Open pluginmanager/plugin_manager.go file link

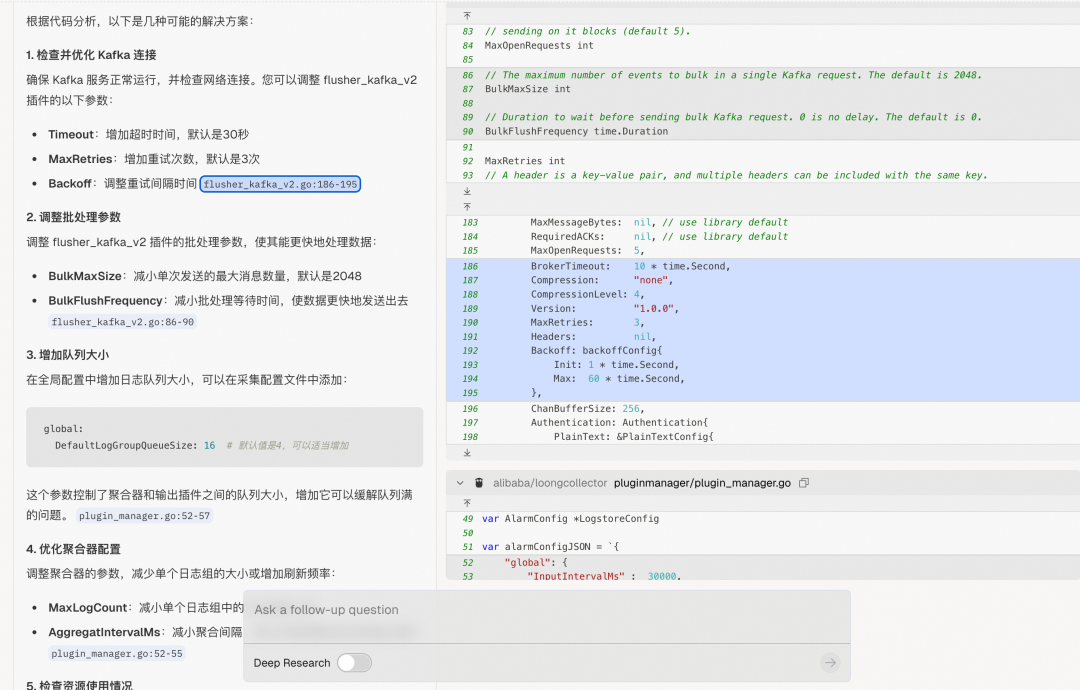[702, 483]
